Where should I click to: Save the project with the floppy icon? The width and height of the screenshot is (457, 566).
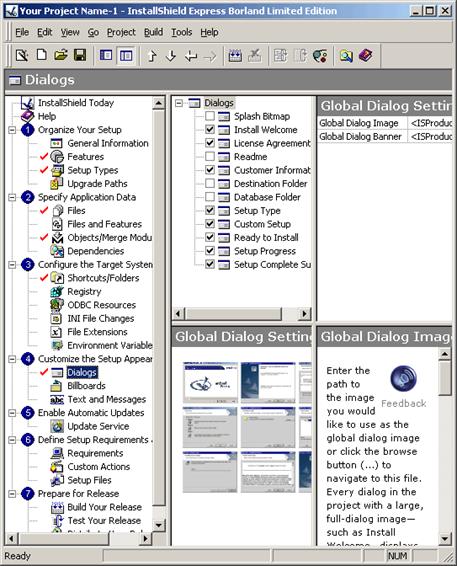pos(80,56)
